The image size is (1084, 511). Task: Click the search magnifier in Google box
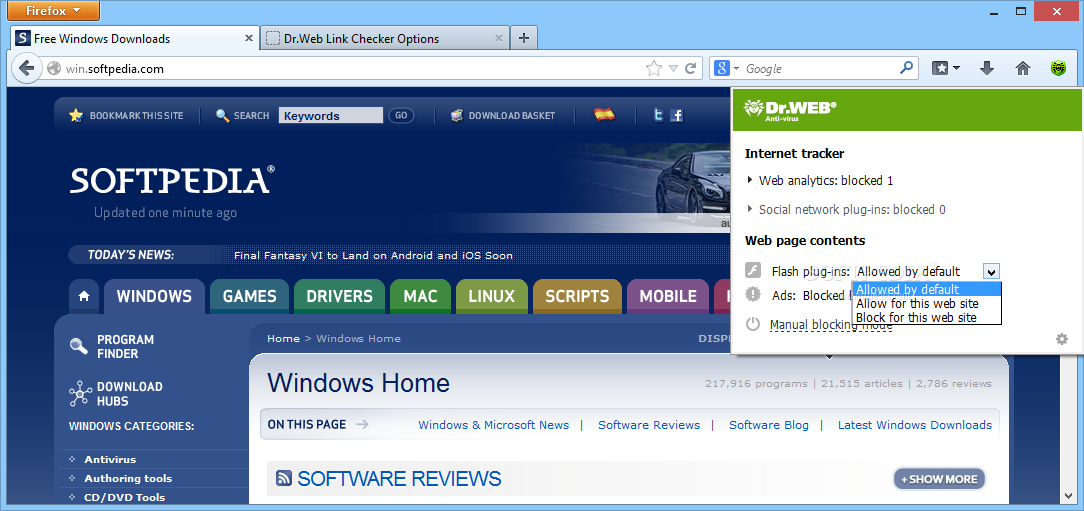click(x=906, y=68)
